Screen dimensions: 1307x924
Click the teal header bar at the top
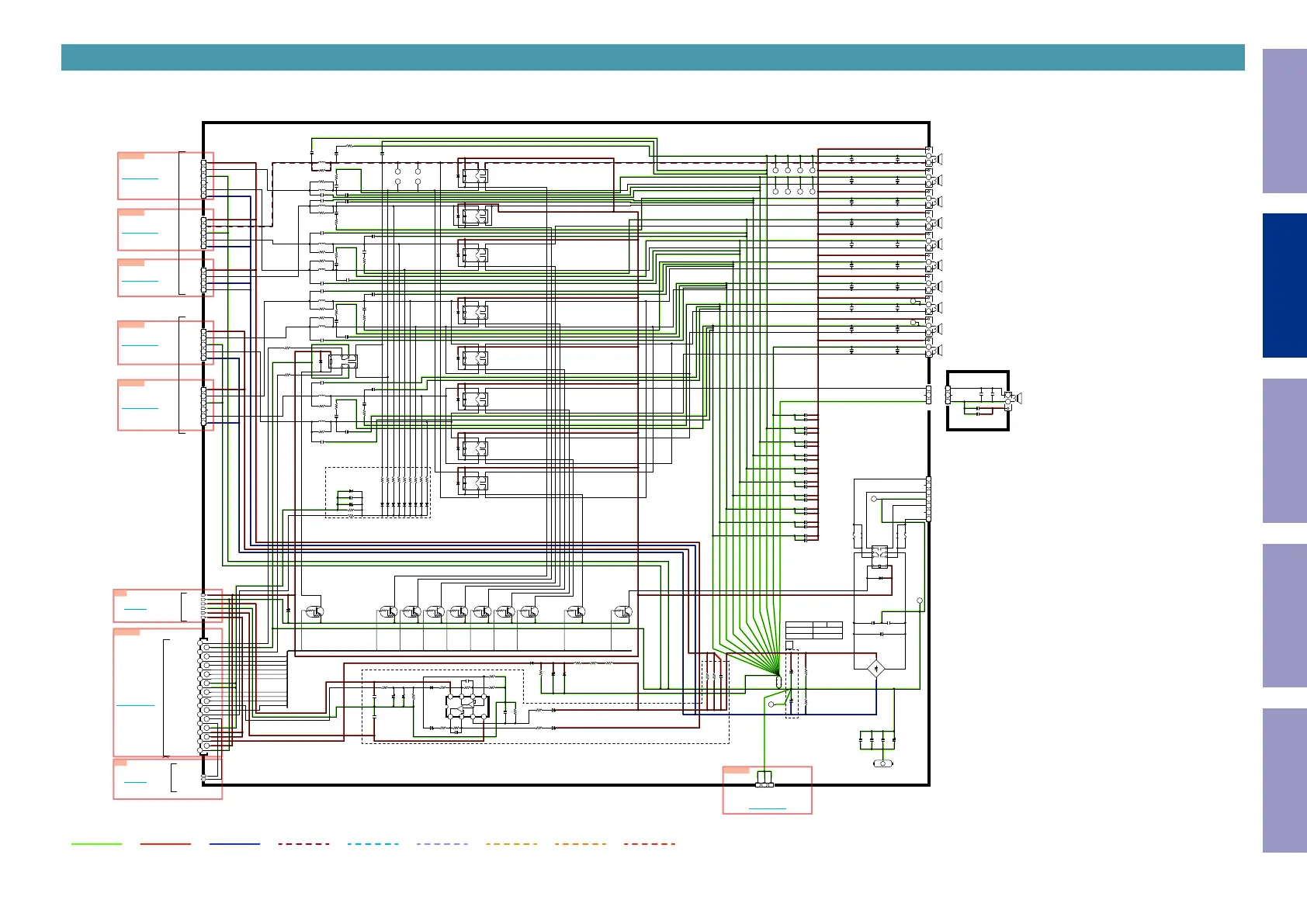pos(652,57)
